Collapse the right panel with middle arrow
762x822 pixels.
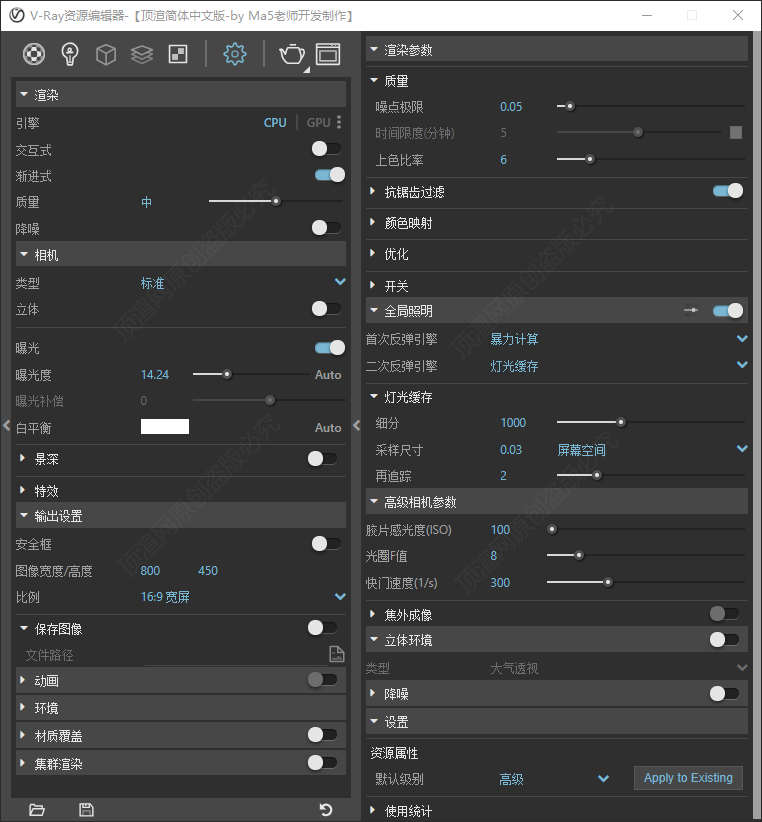357,425
